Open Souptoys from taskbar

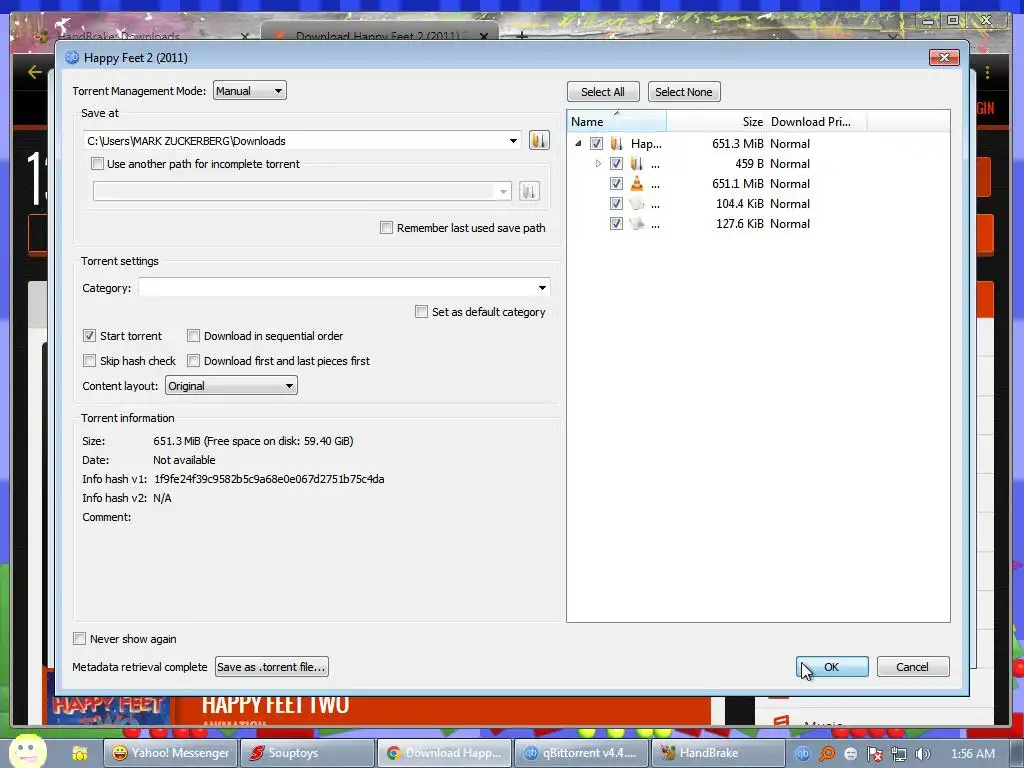(308, 753)
